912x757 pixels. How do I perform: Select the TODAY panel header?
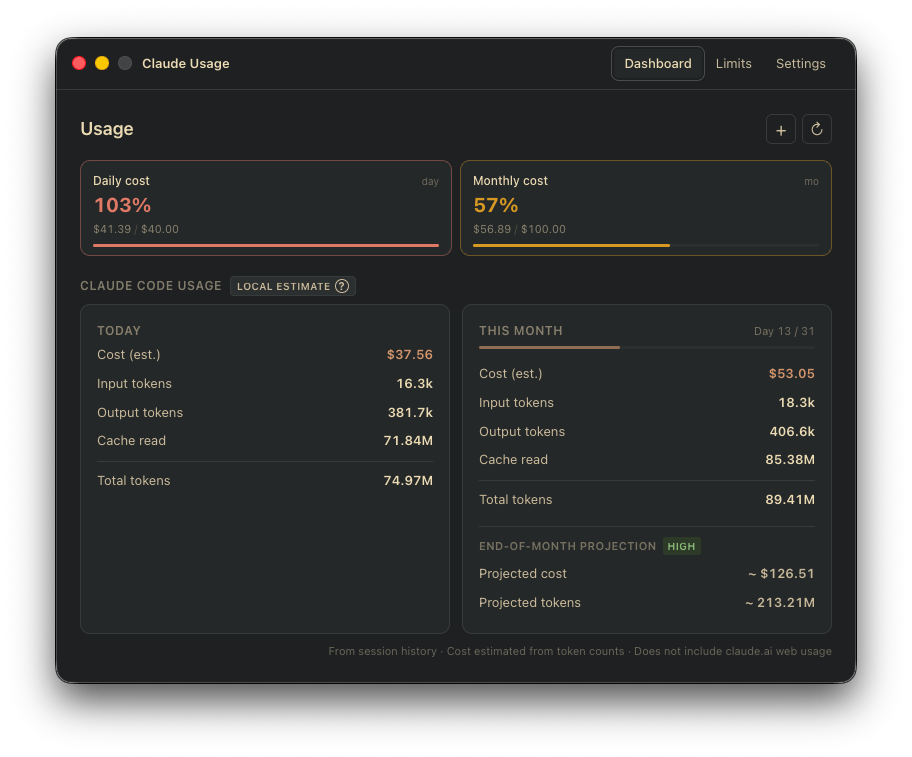click(x=119, y=330)
